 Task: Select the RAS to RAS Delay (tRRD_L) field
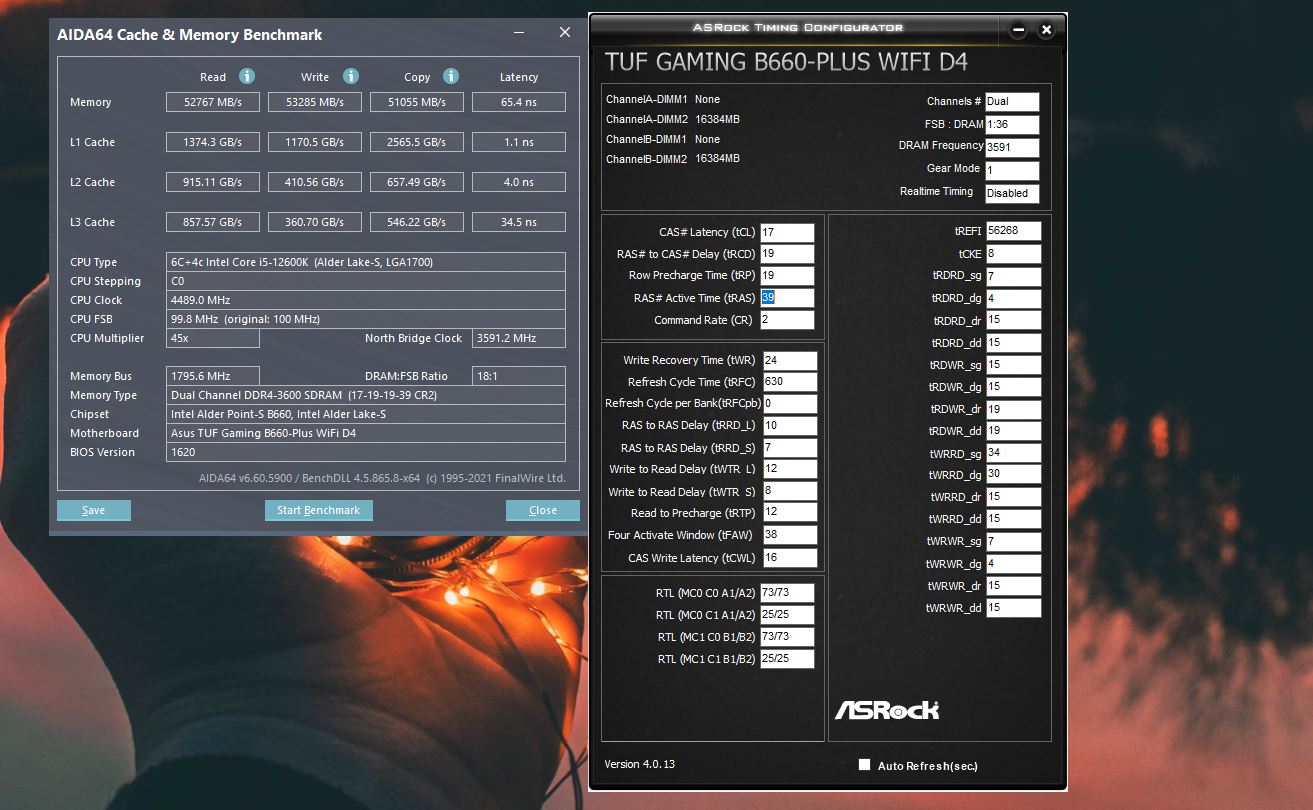coord(790,426)
